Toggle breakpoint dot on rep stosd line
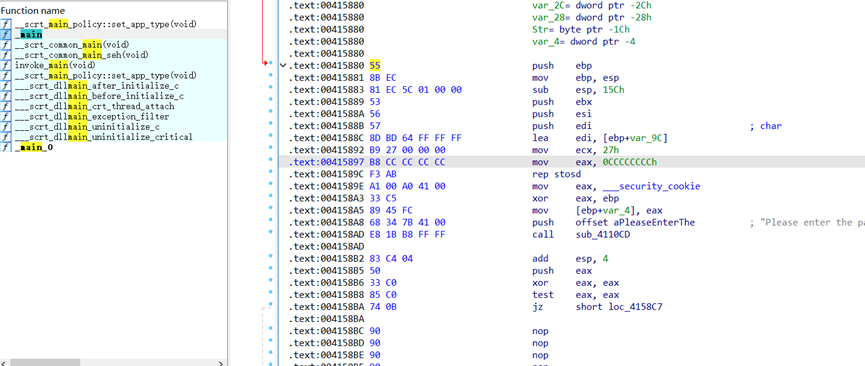The image size is (865, 366). (270, 173)
